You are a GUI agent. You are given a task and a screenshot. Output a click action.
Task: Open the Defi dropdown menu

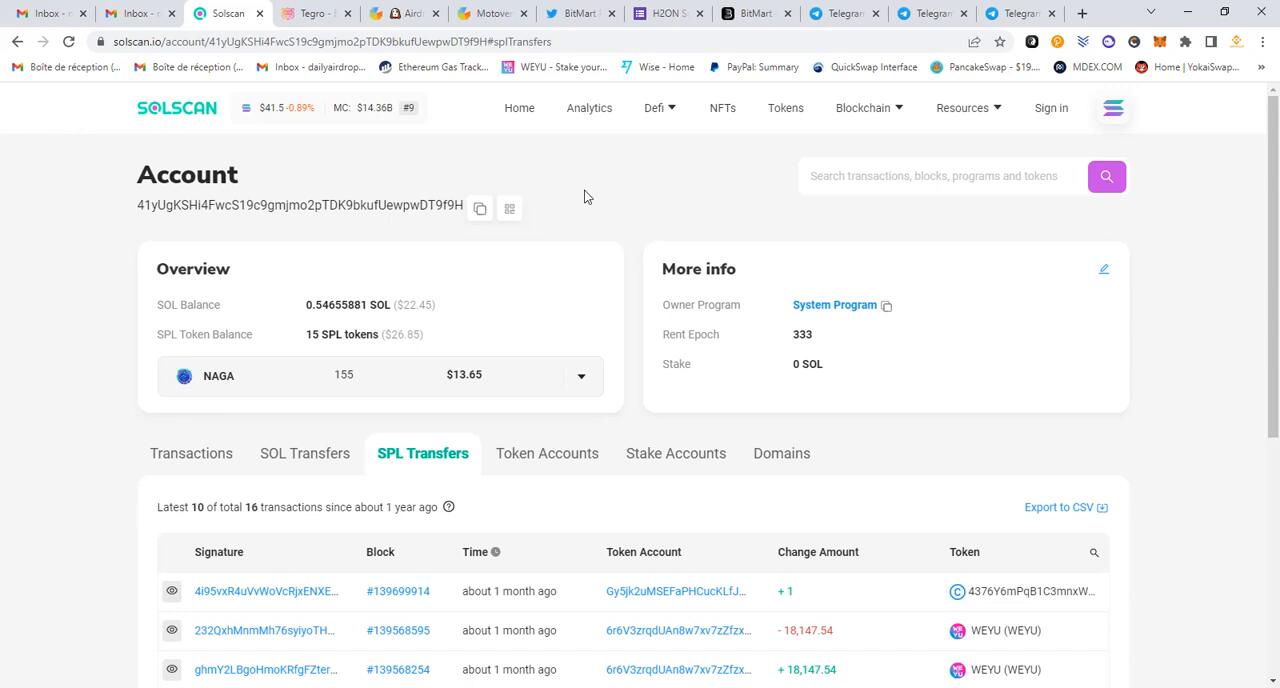[660, 108]
